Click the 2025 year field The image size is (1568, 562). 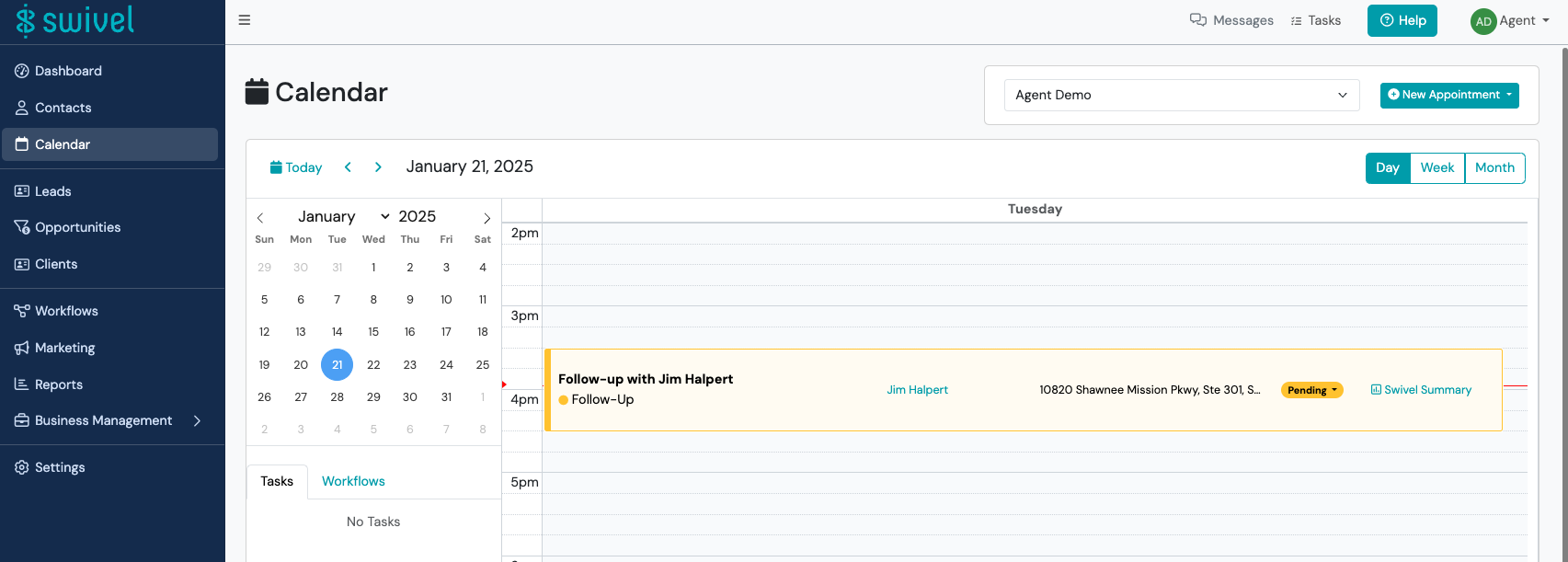tap(418, 216)
